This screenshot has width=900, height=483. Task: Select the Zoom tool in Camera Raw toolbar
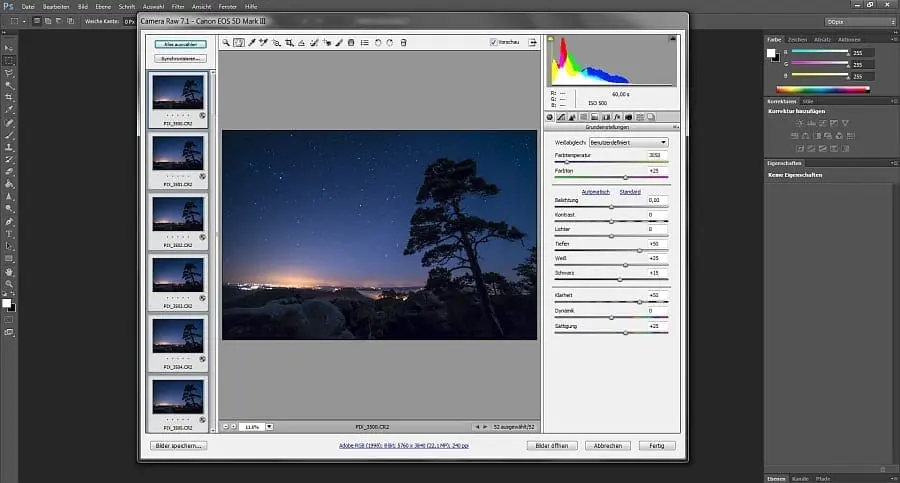click(227, 42)
